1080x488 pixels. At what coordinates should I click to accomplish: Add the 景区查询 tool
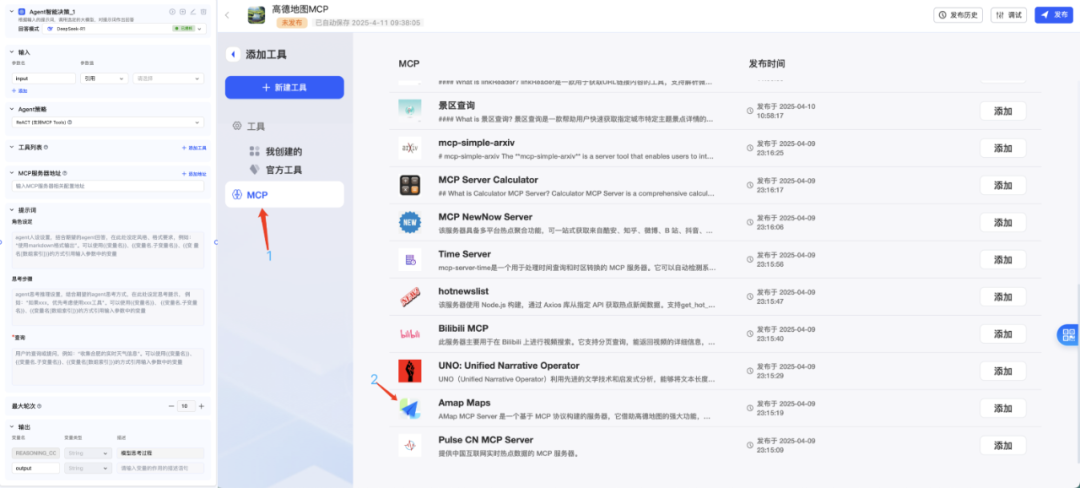(1003, 111)
